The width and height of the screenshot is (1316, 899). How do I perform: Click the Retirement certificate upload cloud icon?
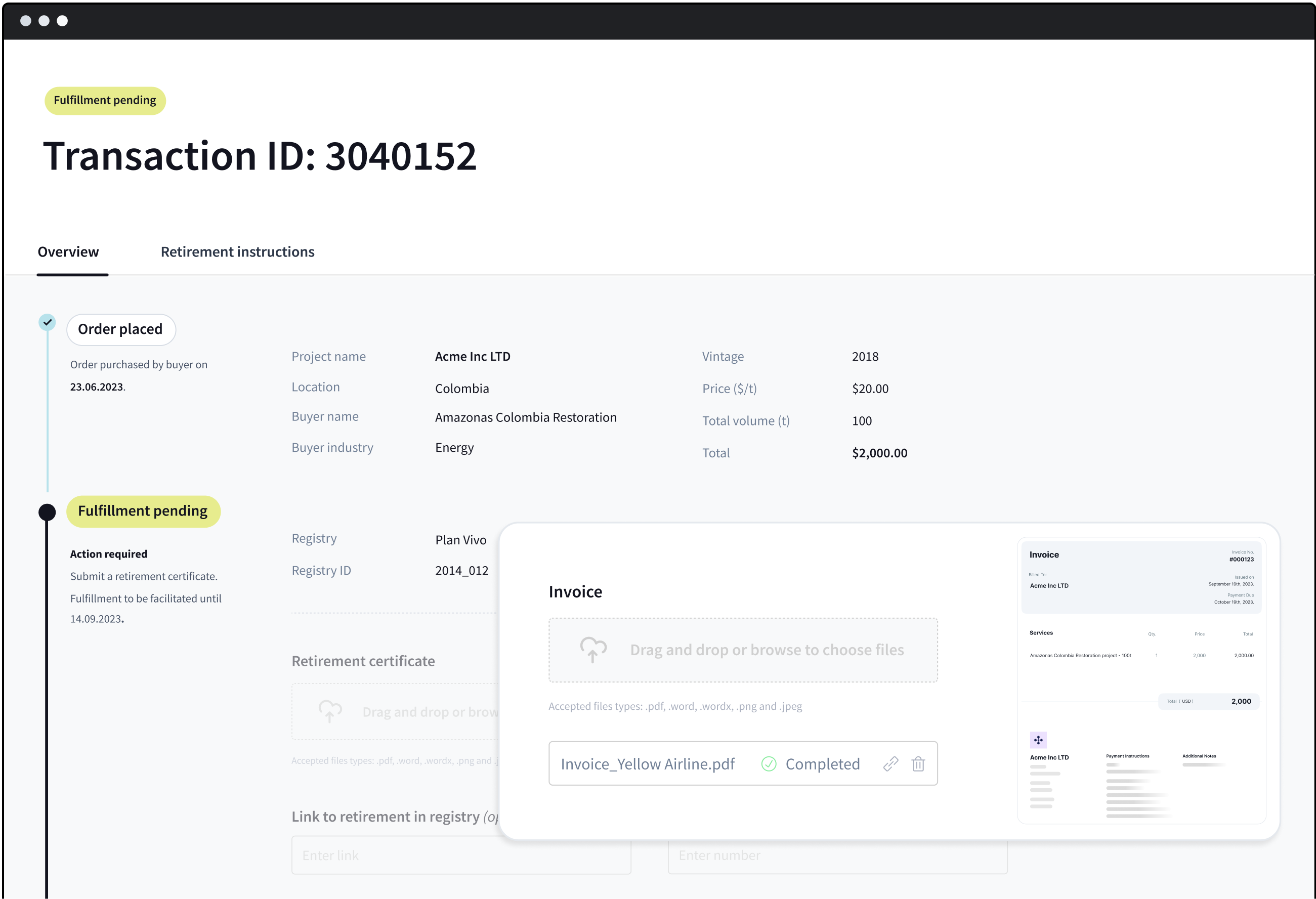click(x=330, y=711)
